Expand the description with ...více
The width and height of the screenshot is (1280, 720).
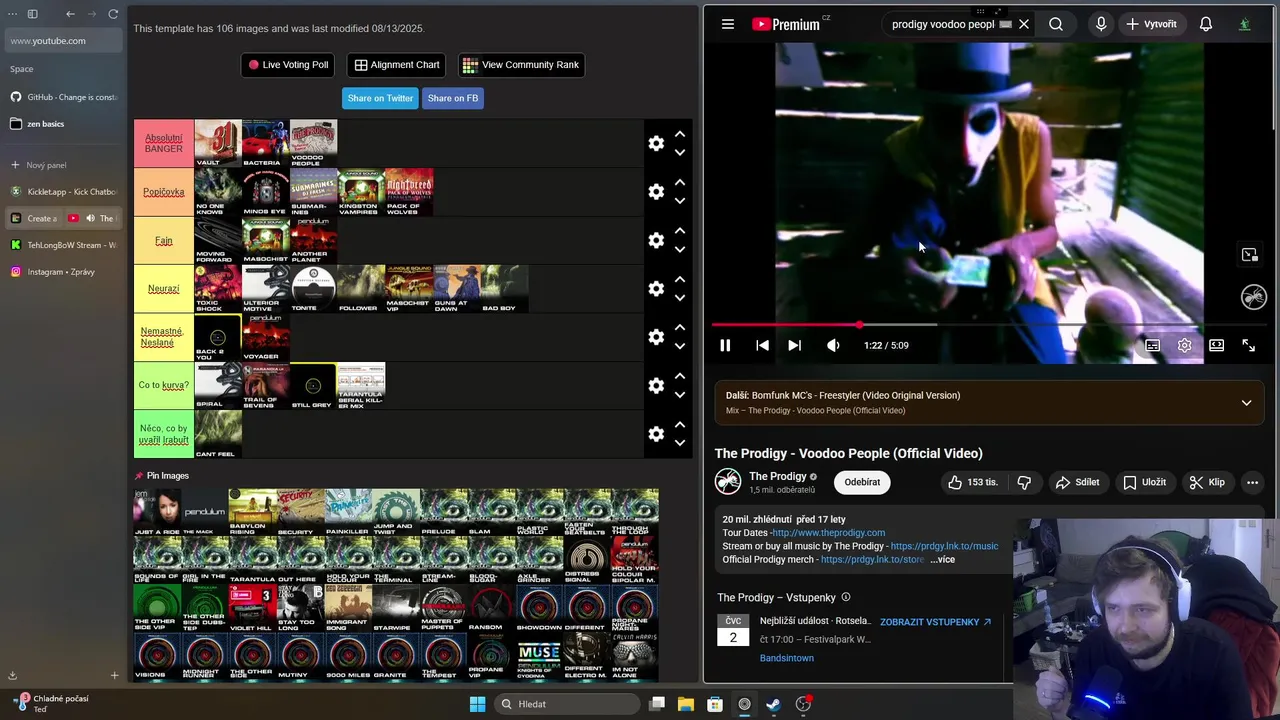pos(942,560)
